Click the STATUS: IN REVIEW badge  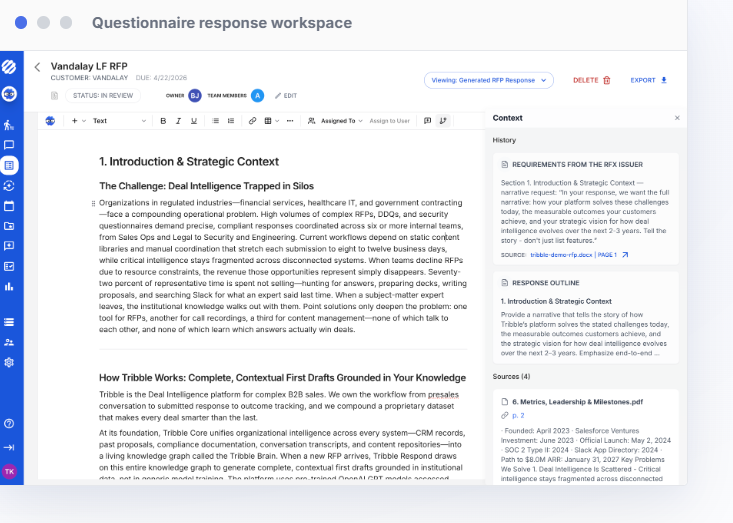[x=103, y=95]
